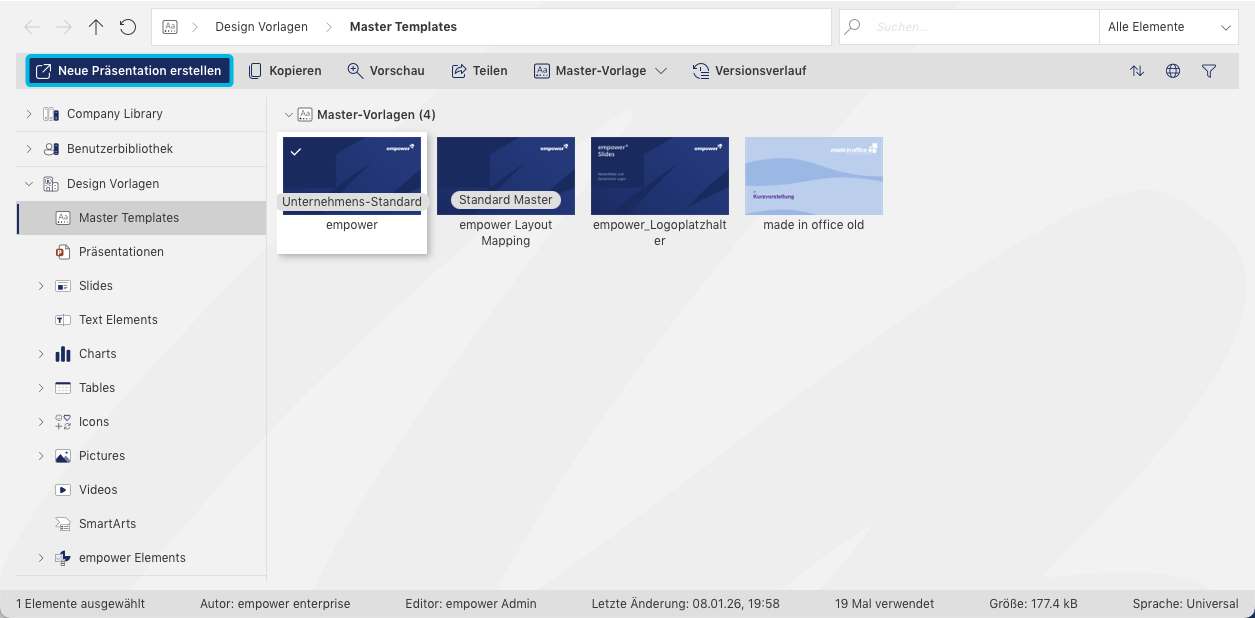Select the empower_Logoplatzhalter thumbnail

tap(660, 176)
